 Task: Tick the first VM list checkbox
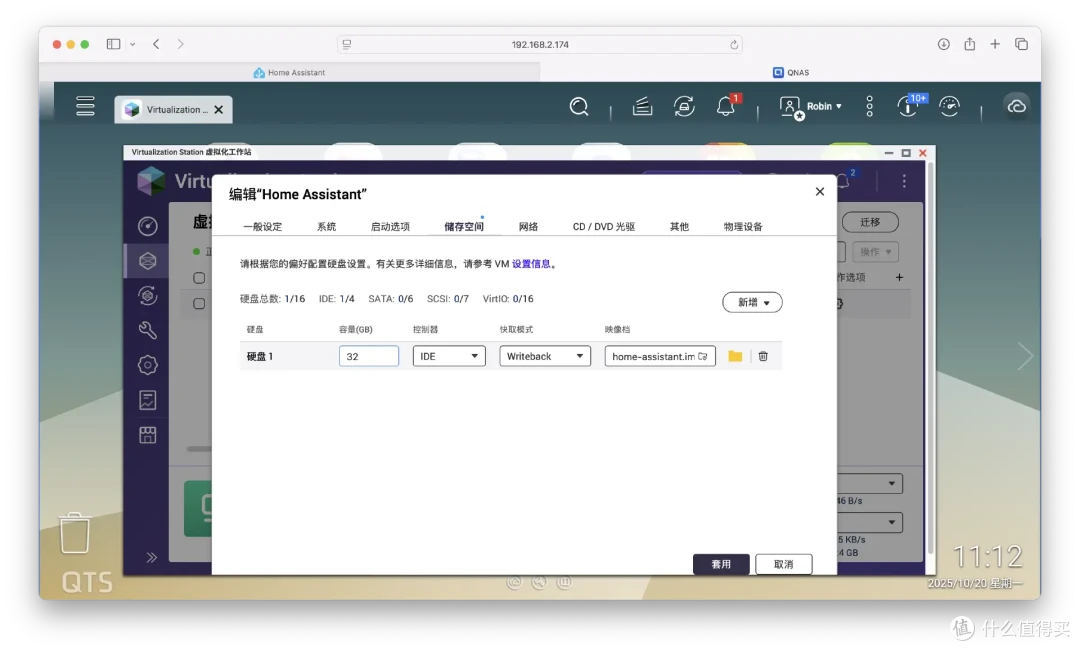[199, 278]
